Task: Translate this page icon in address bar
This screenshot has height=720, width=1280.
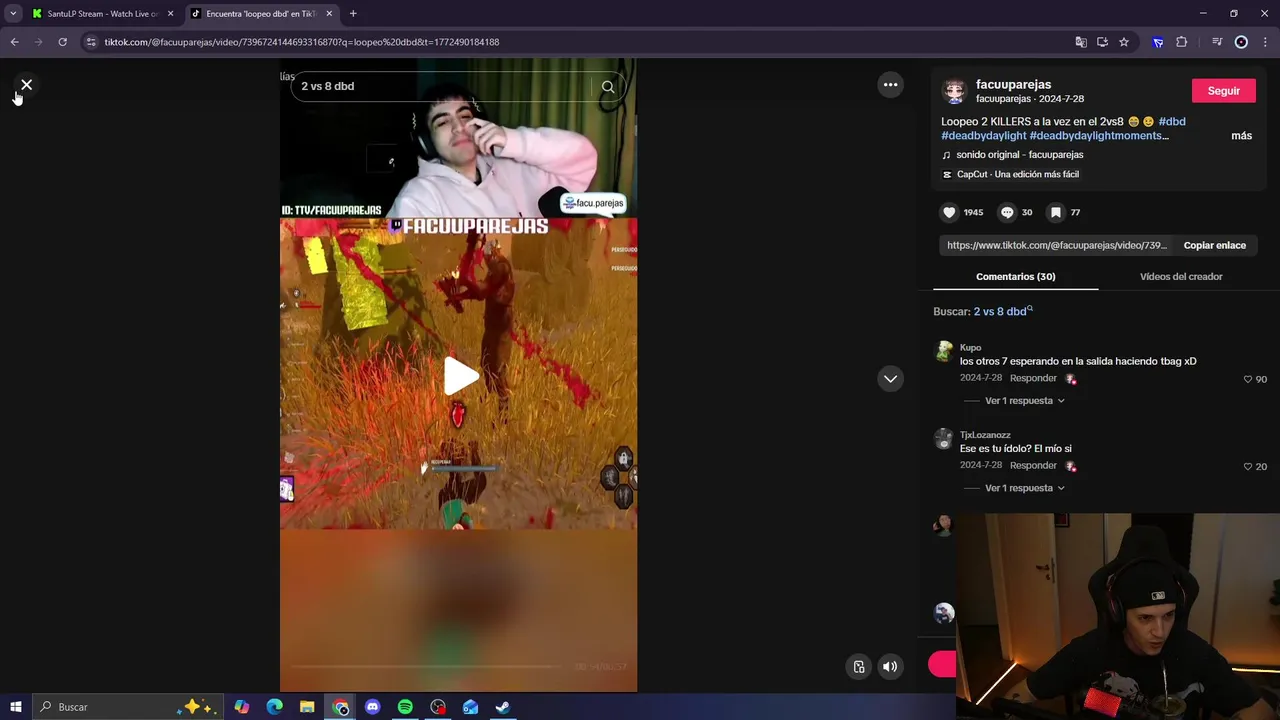Action: tap(1081, 42)
